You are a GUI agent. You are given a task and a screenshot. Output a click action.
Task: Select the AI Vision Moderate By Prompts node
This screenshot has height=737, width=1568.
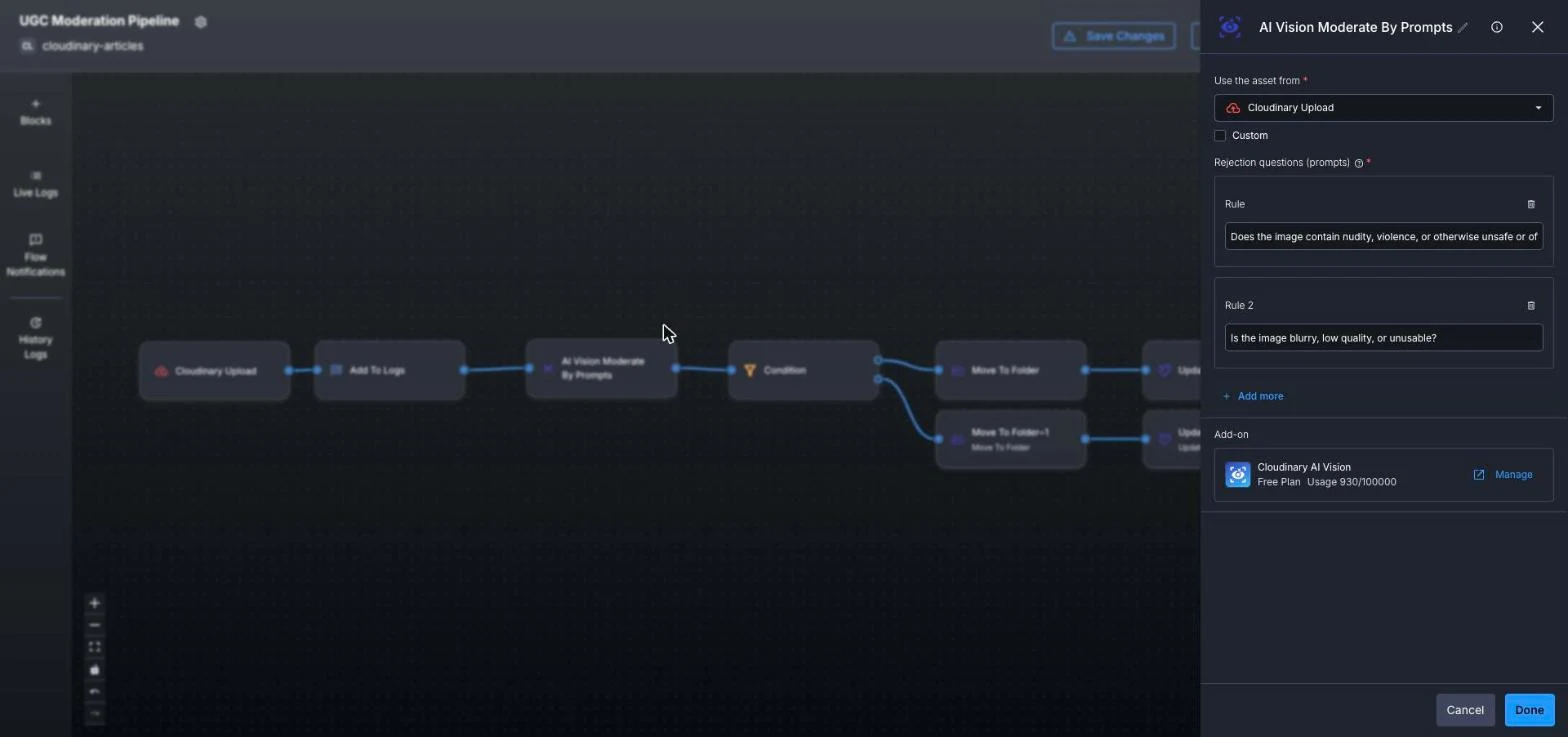(x=602, y=368)
